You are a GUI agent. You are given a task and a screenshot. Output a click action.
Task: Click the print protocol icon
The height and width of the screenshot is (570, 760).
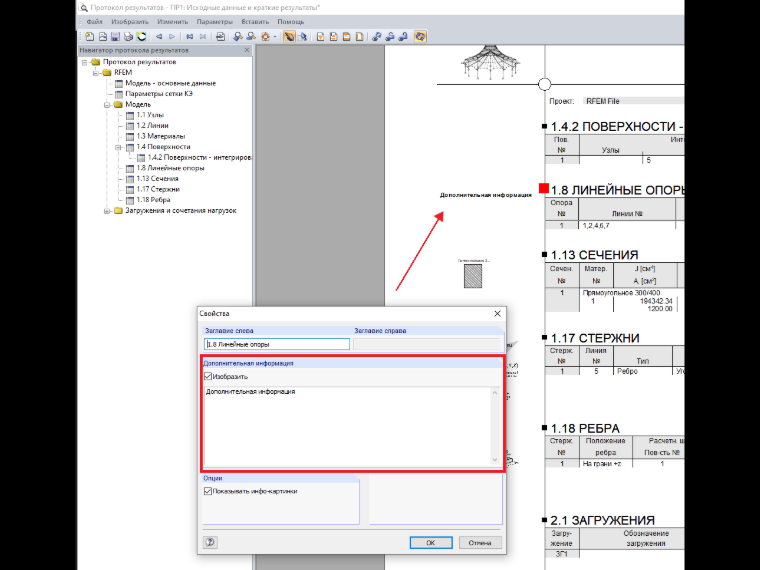[x=128, y=36]
